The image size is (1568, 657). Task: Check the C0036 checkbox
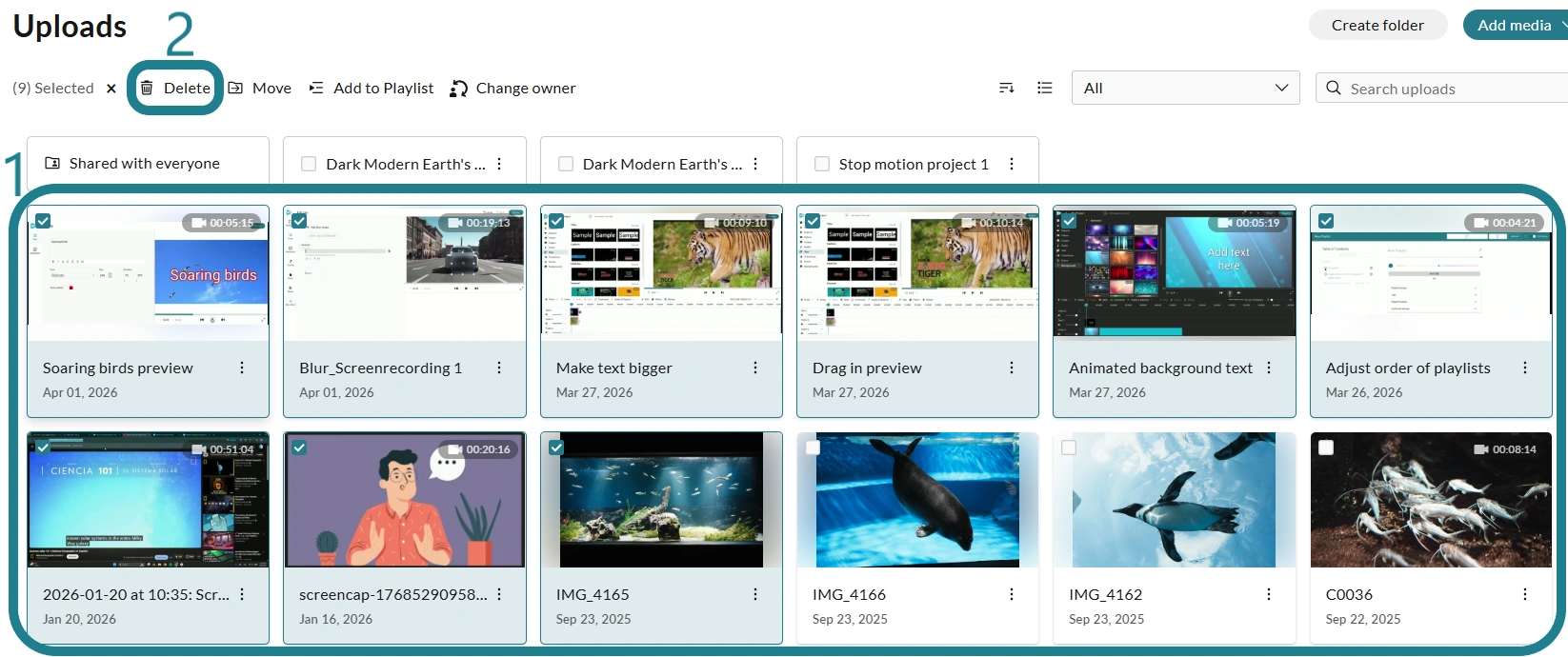pos(1326,448)
